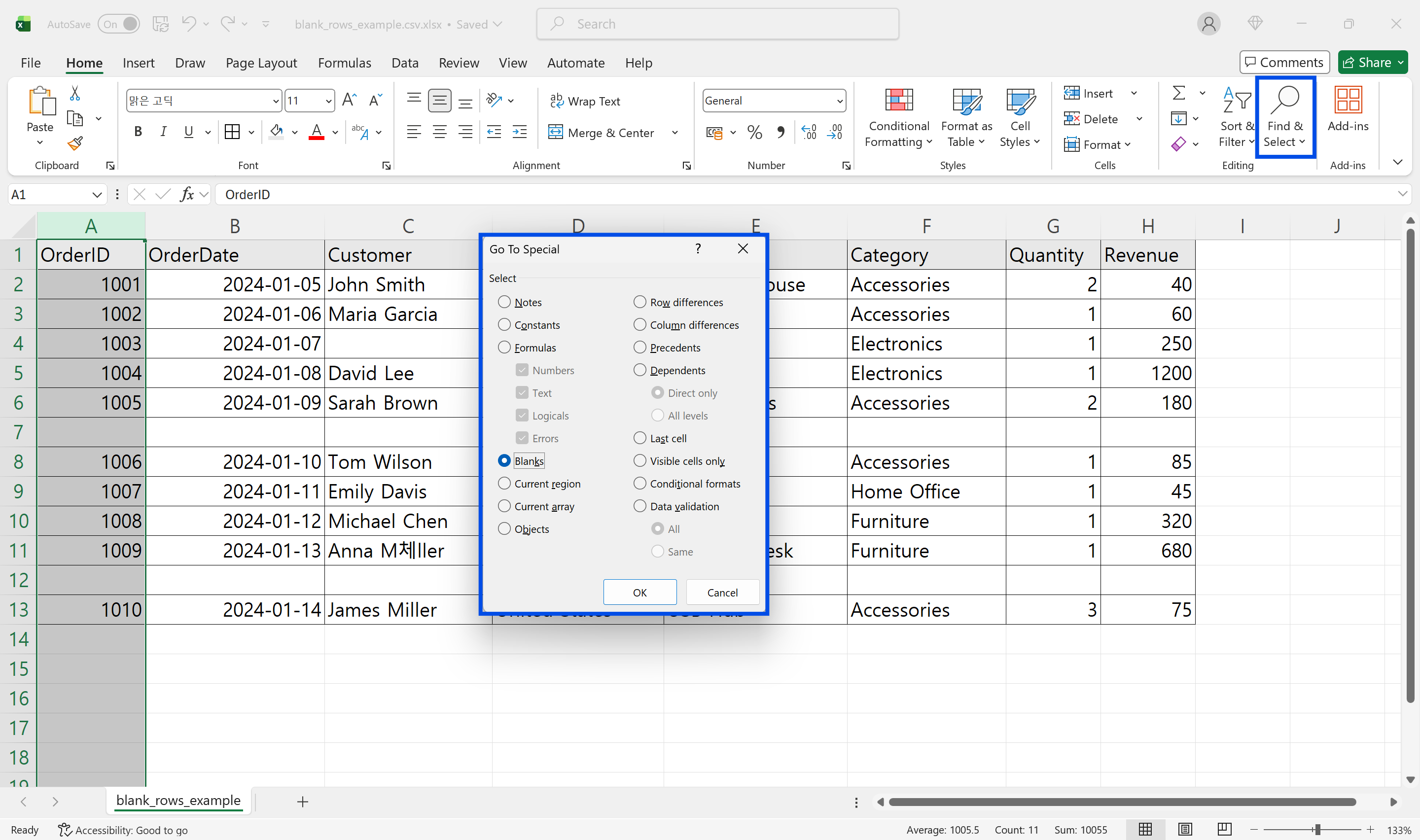This screenshot has height=840, width=1420.
Task: Open the font size dropdown
Action: point(328,100)
